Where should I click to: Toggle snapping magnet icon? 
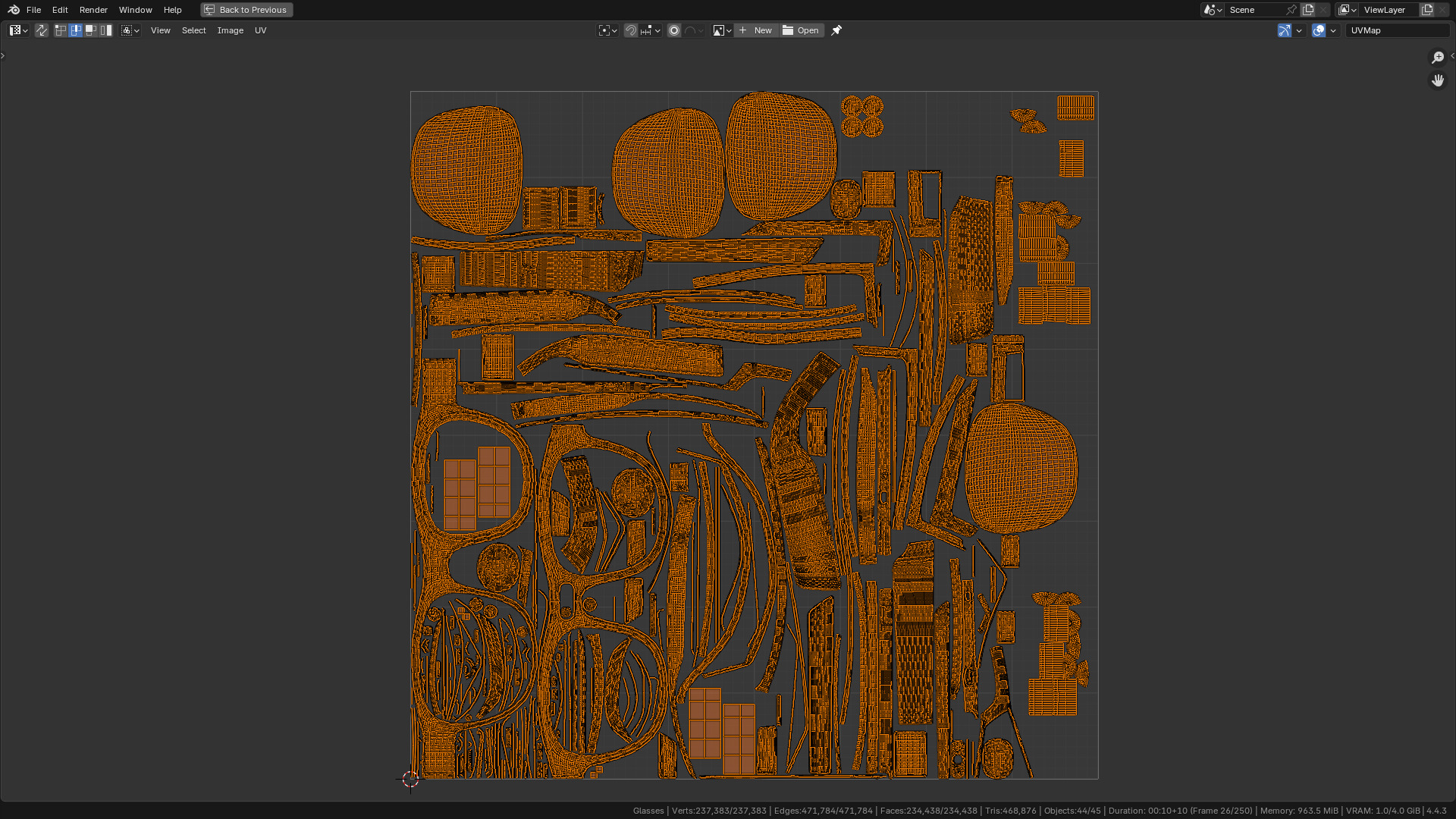point(631,30)
